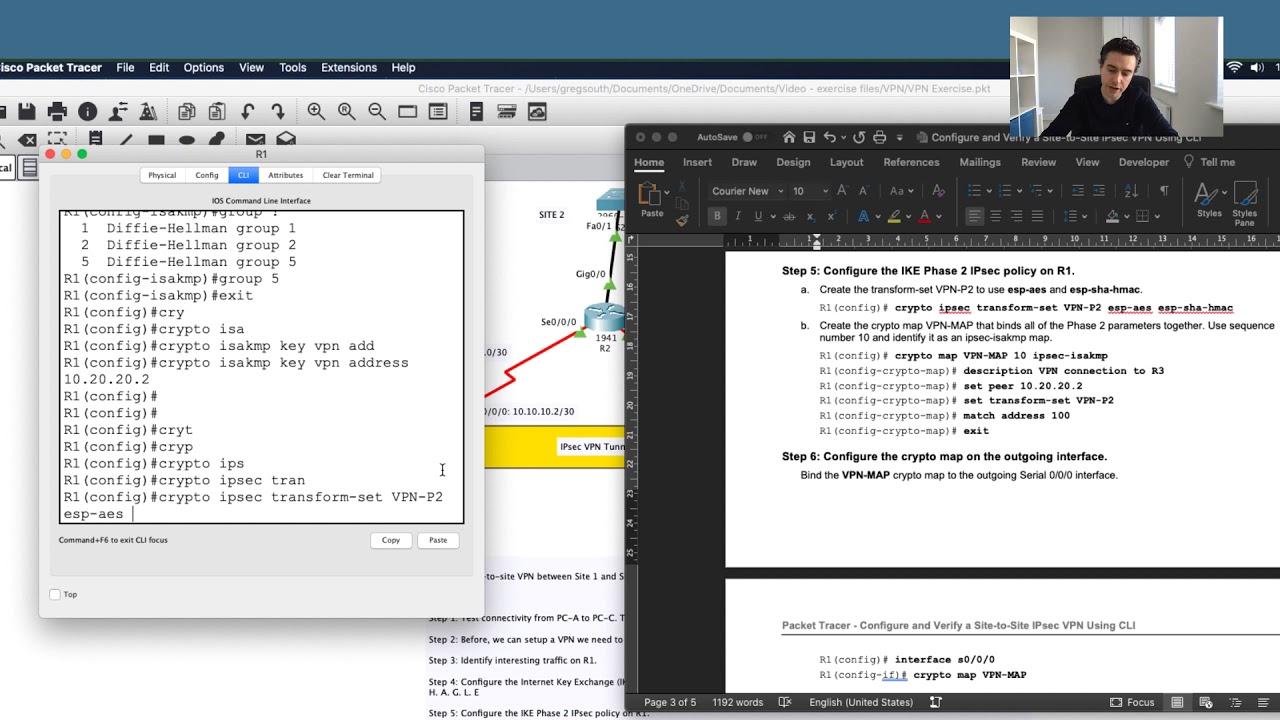Apply the red font color in Word
The height and width of the screenshot is (720, 1280).
point(924,216)
